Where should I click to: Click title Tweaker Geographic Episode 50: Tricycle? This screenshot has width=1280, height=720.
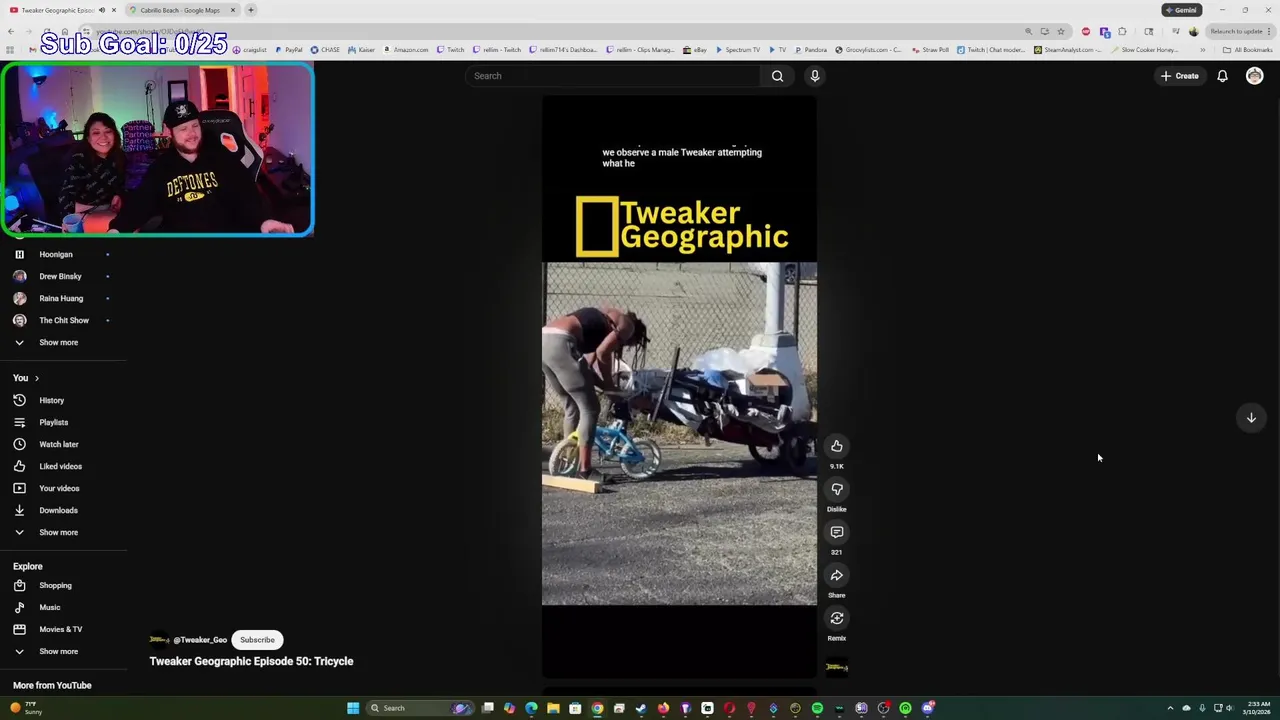pos(251,661)
